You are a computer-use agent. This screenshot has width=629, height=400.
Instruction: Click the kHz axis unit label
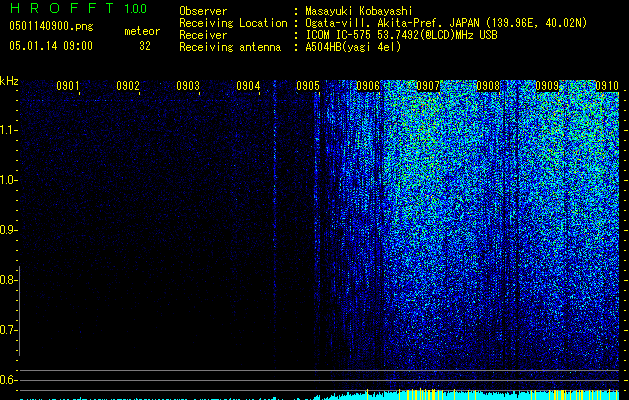[9, 81]
